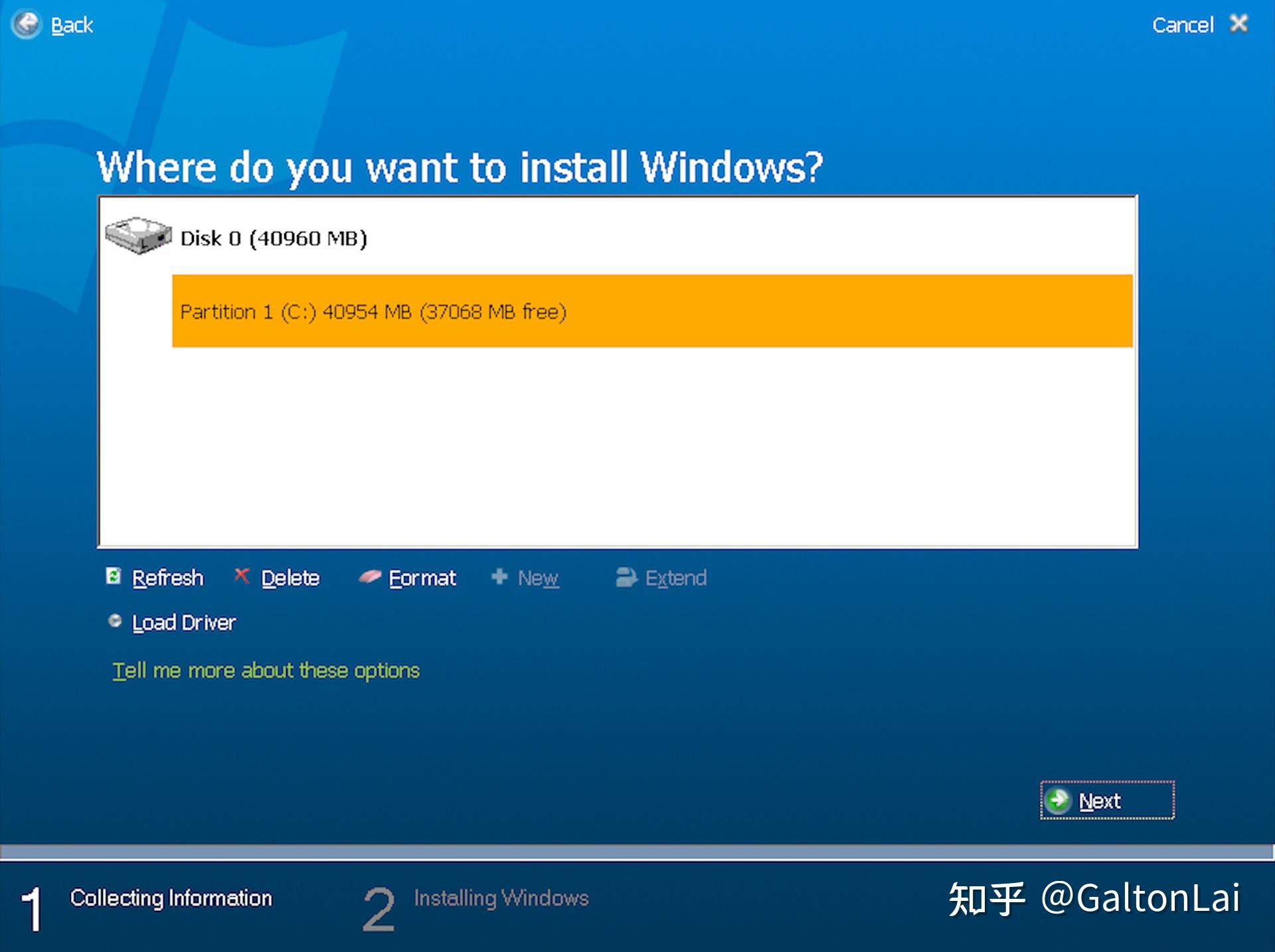Click the Installing Windows step label
Screen dimensions: 1275x952
[501, 898]
